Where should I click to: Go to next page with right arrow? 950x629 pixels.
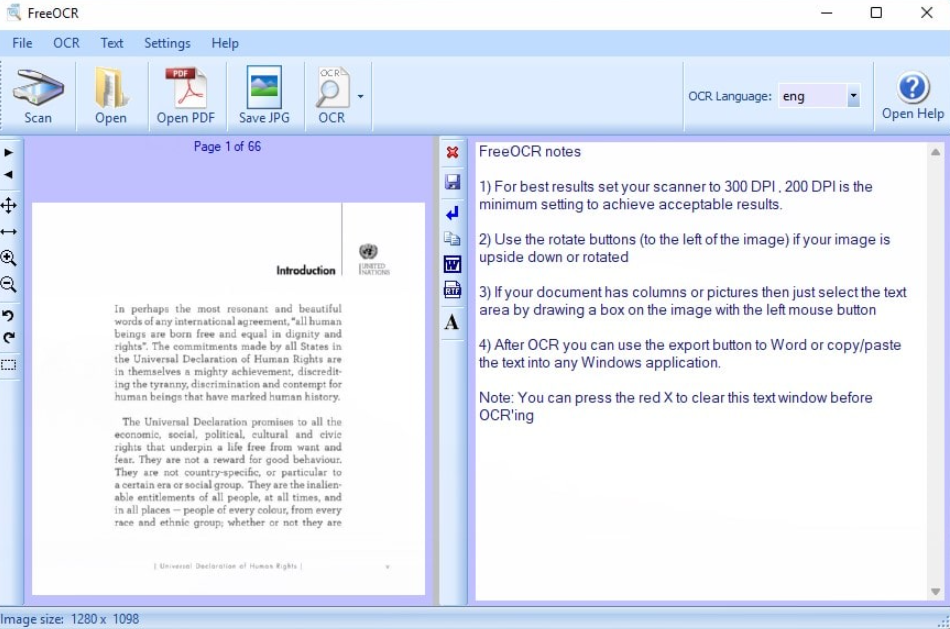coord(8,153)
